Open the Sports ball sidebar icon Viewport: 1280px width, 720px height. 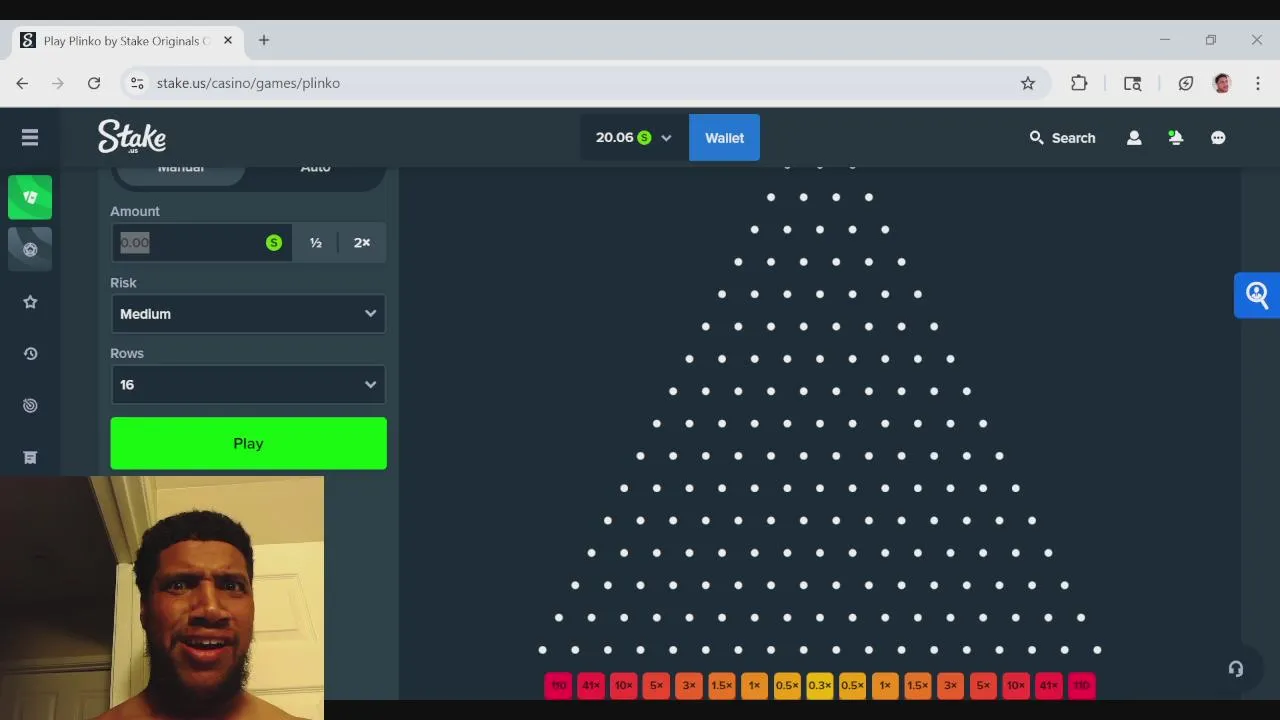(30, 249)
